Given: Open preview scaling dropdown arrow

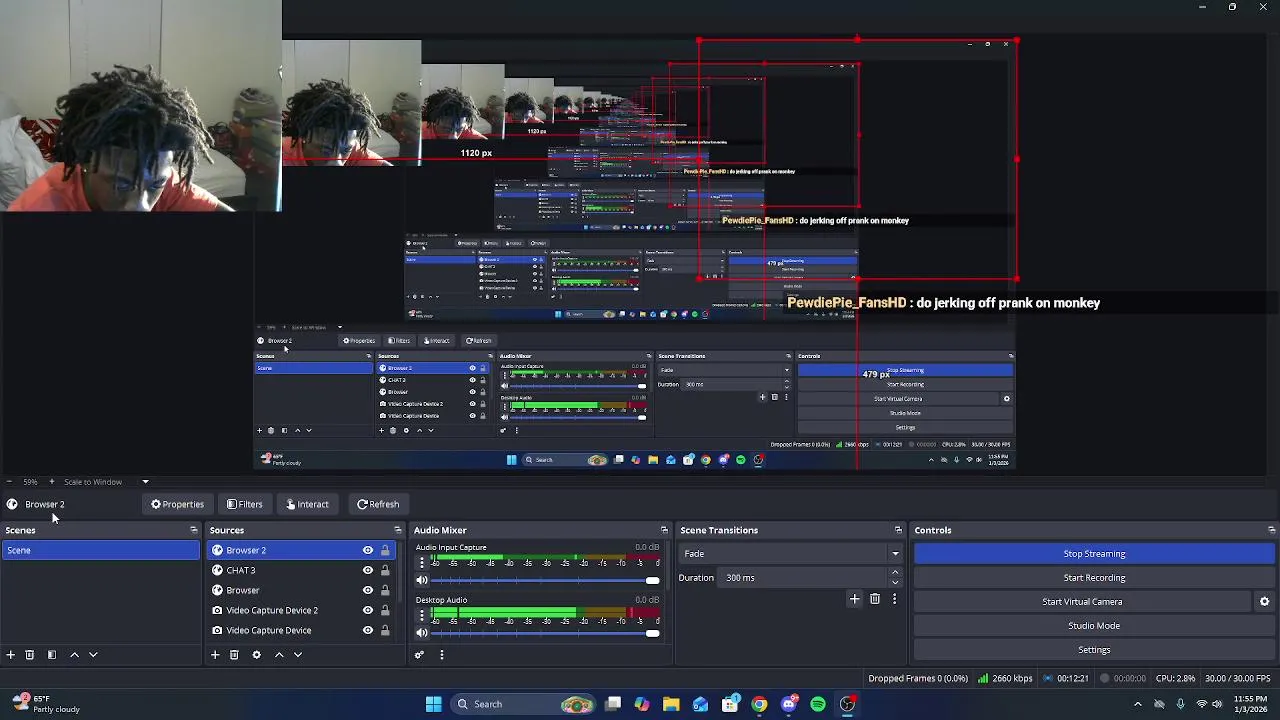Looking at the screenshot, I should [145, 482].
